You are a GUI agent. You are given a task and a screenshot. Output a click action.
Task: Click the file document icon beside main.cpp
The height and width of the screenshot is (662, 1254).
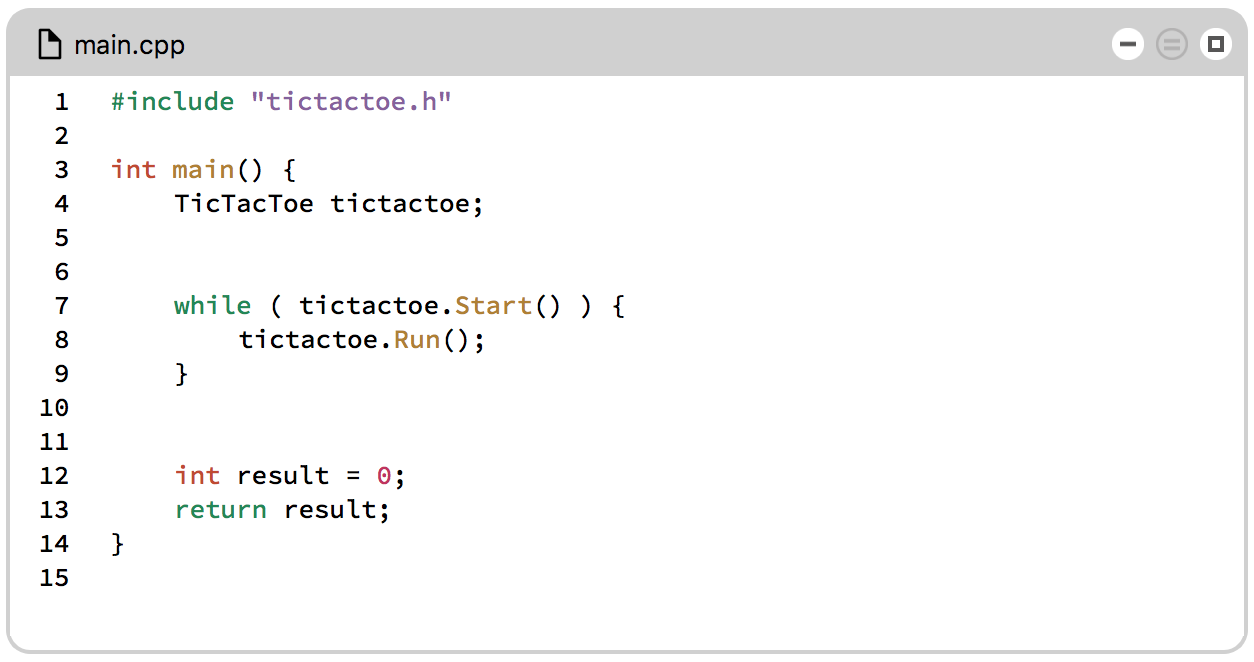50,45
